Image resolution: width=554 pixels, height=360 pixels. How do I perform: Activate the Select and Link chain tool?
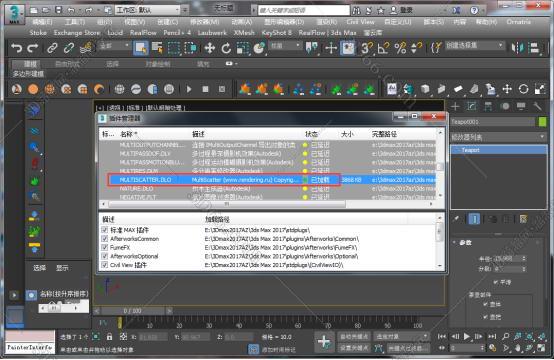tap(52, 48)
